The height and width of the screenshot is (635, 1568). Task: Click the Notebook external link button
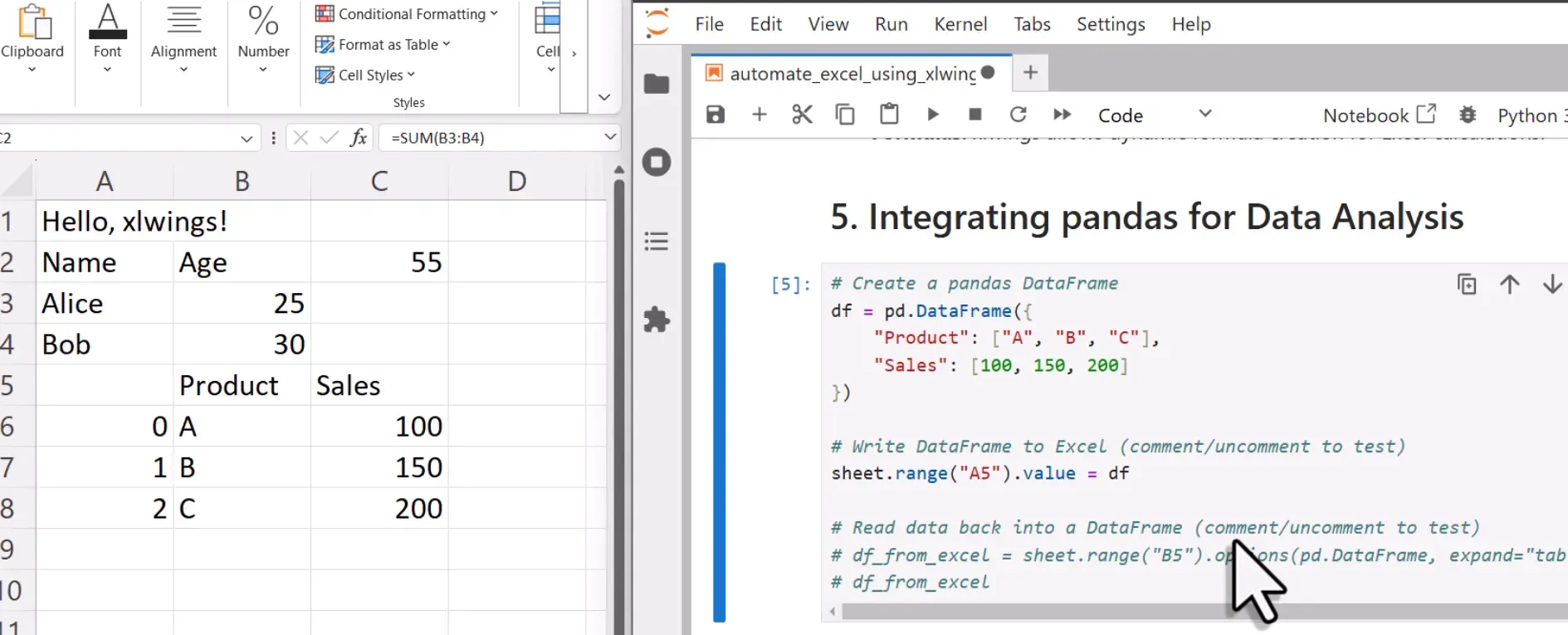tap(1379, 115)
